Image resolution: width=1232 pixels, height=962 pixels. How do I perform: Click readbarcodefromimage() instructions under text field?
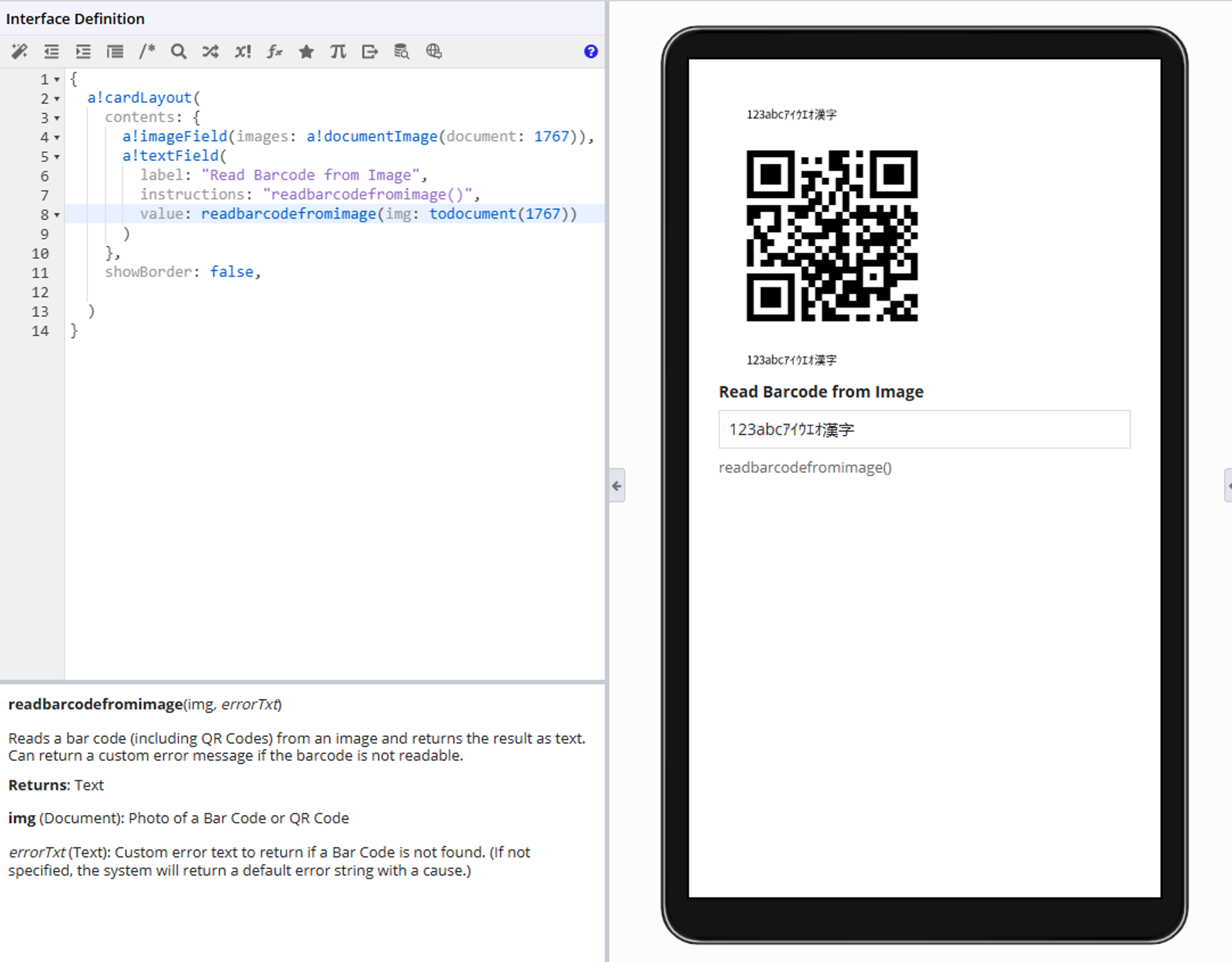[x=805, y=467]
